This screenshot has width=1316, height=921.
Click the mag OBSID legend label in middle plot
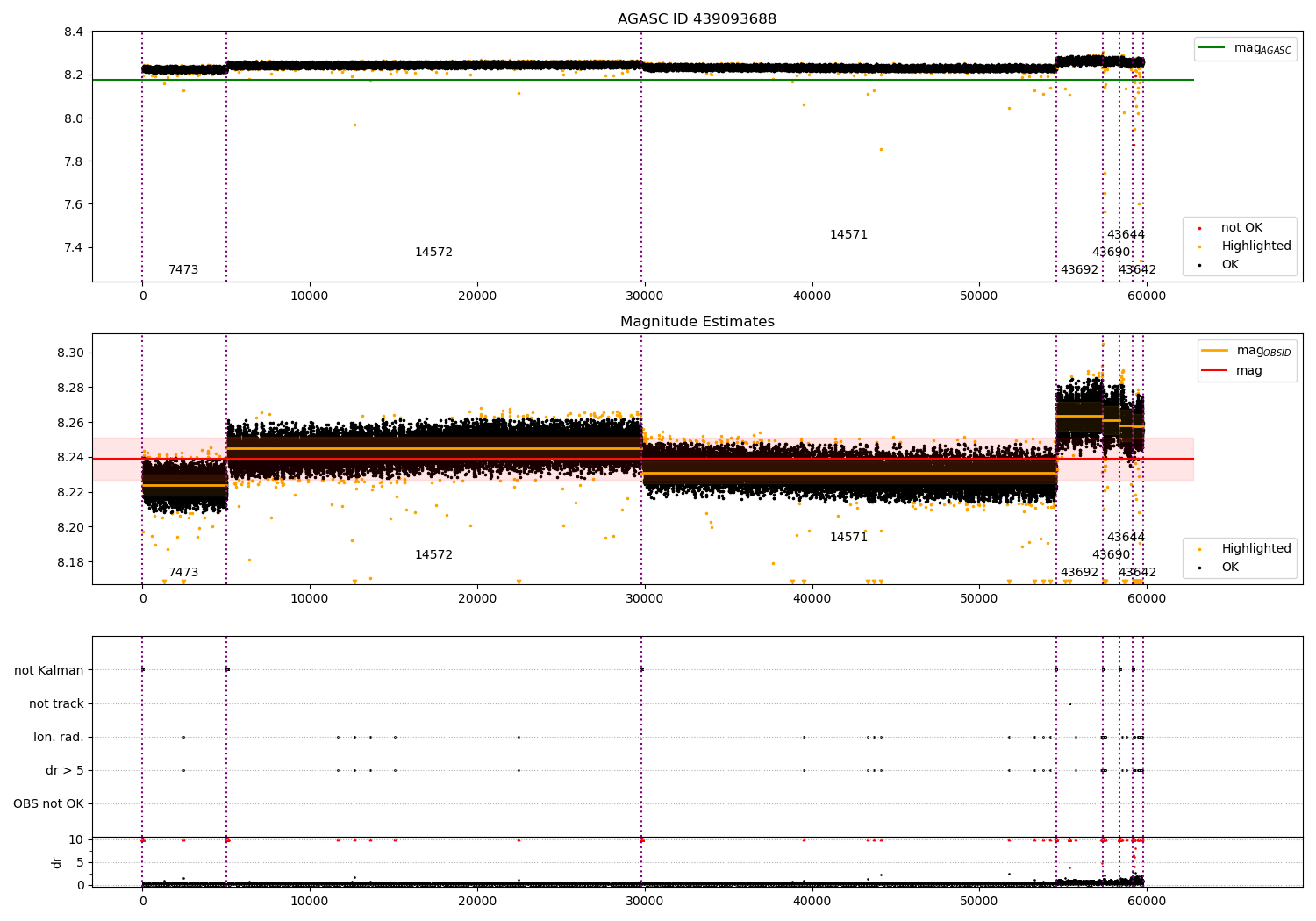[x=1263, y=351]
